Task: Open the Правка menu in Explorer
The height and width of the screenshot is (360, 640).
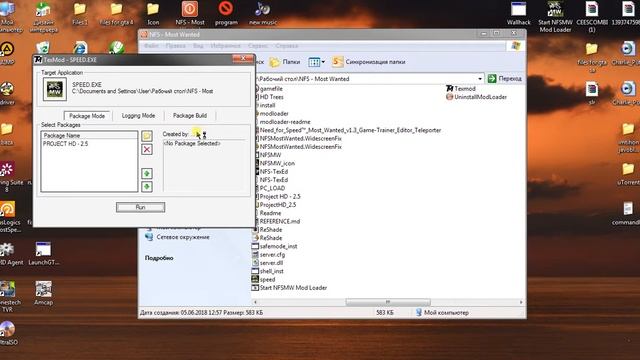Action: pos(176,46)
